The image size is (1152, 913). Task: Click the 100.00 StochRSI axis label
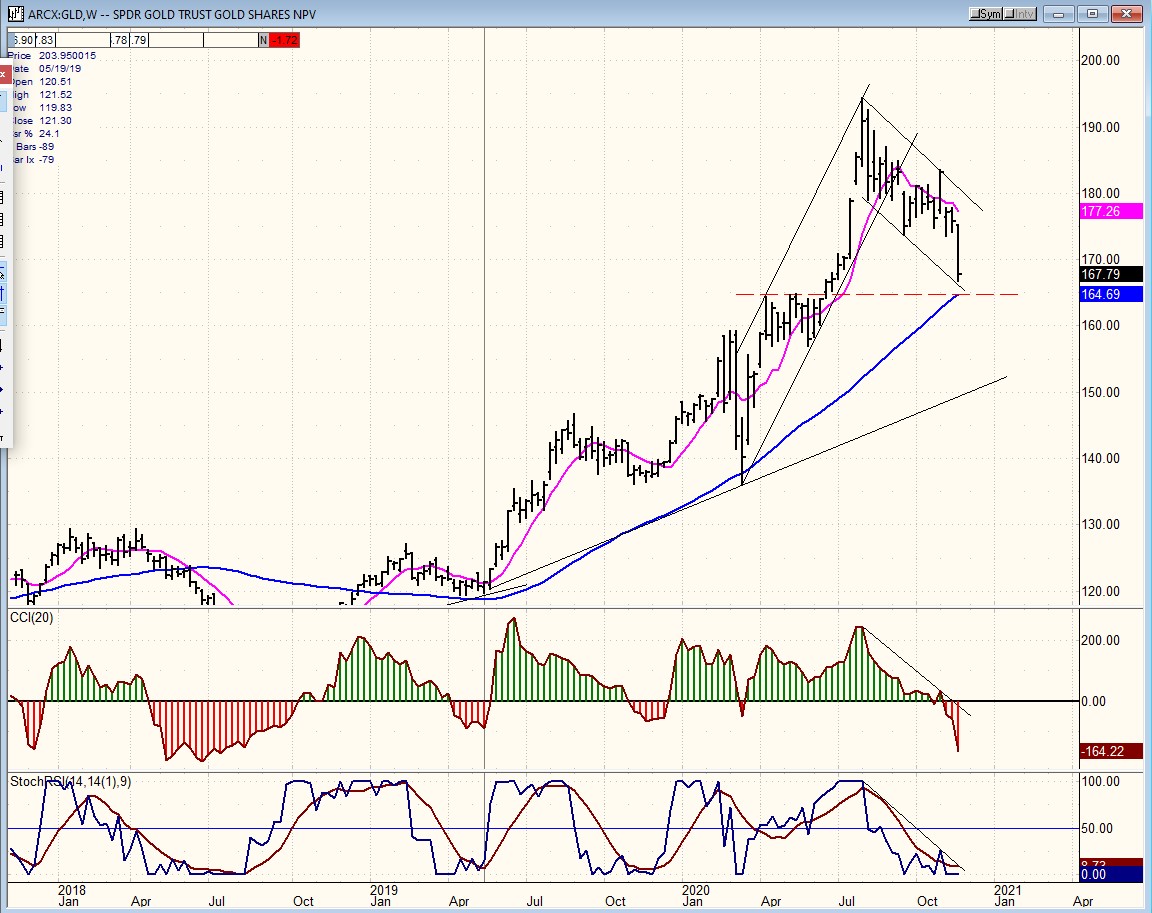[1101, 782]
